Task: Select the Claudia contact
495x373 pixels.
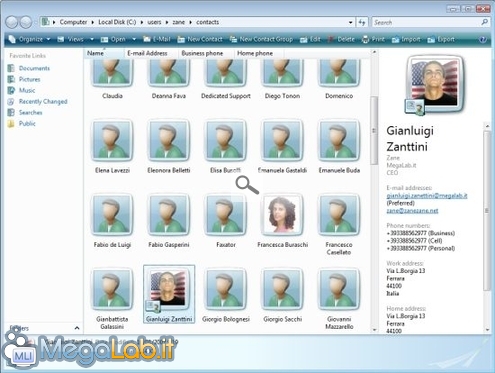Action: click(x=112, y=79)
